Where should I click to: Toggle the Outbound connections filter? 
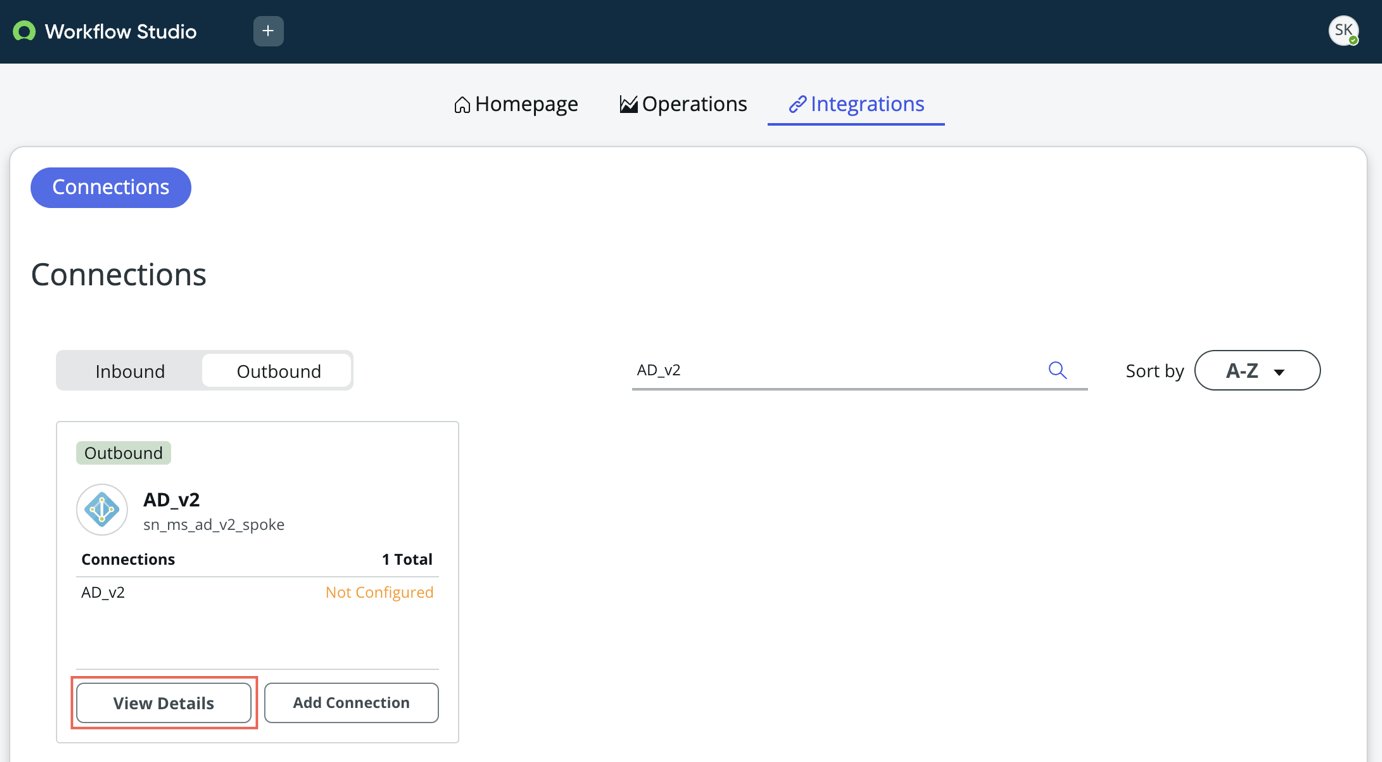point(278,371)
